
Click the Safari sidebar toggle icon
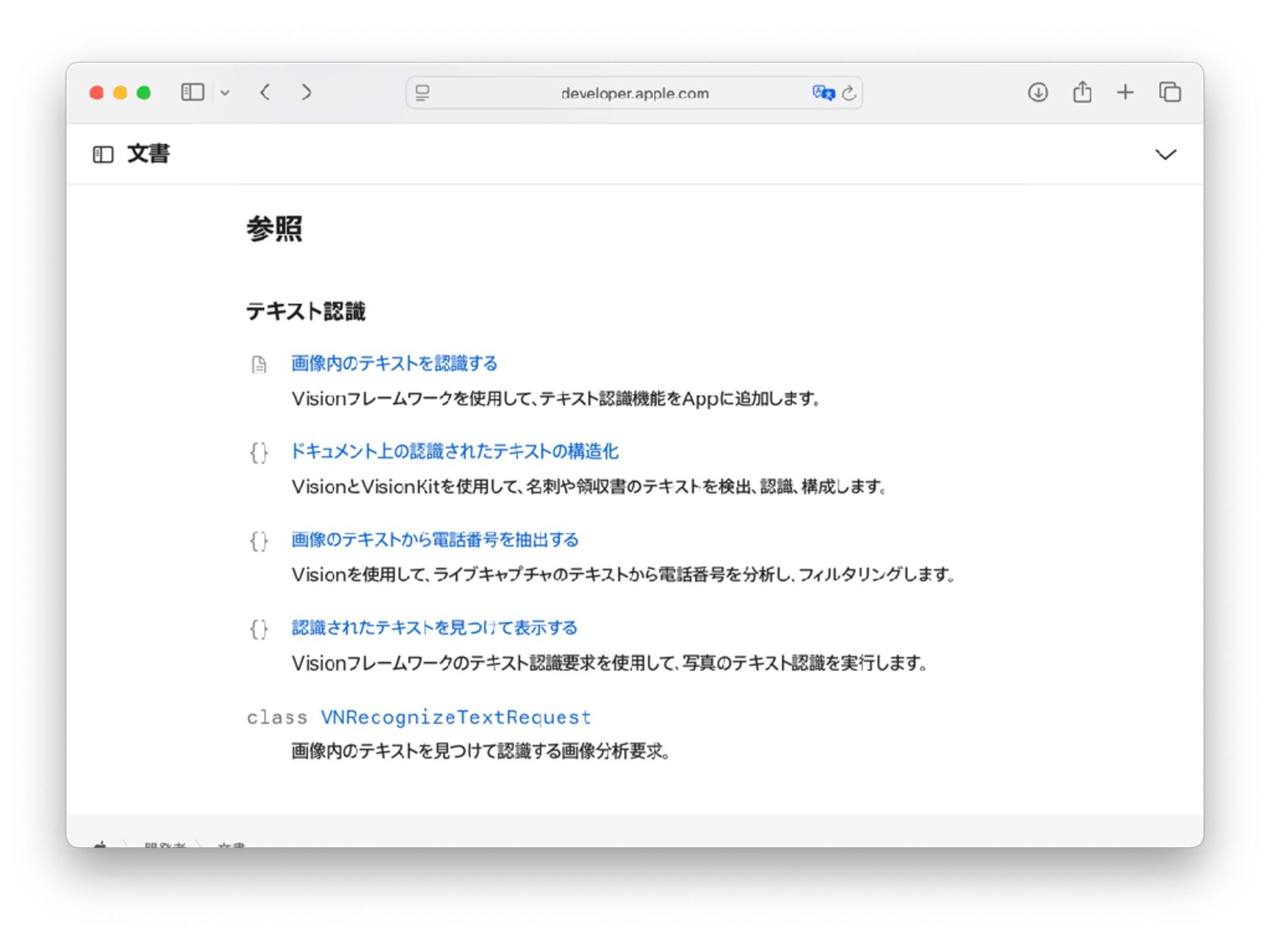pos(192,92)
